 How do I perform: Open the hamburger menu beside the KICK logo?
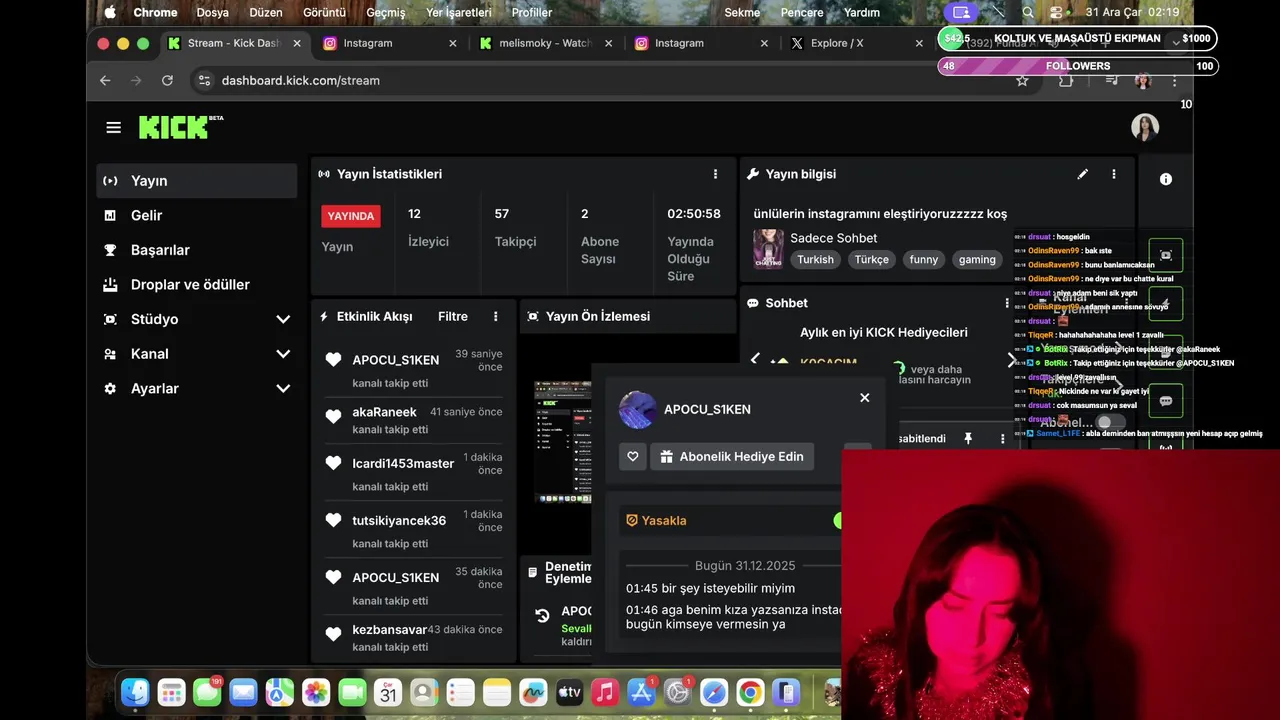tap(113, 127)
